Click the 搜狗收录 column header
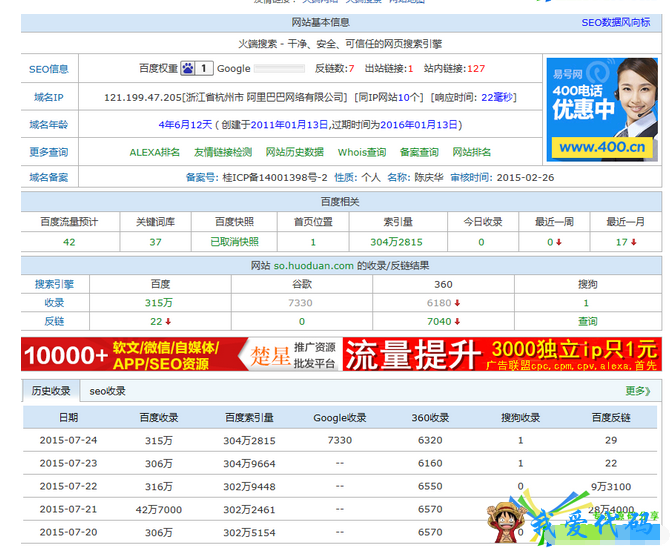 click(520, 418)
